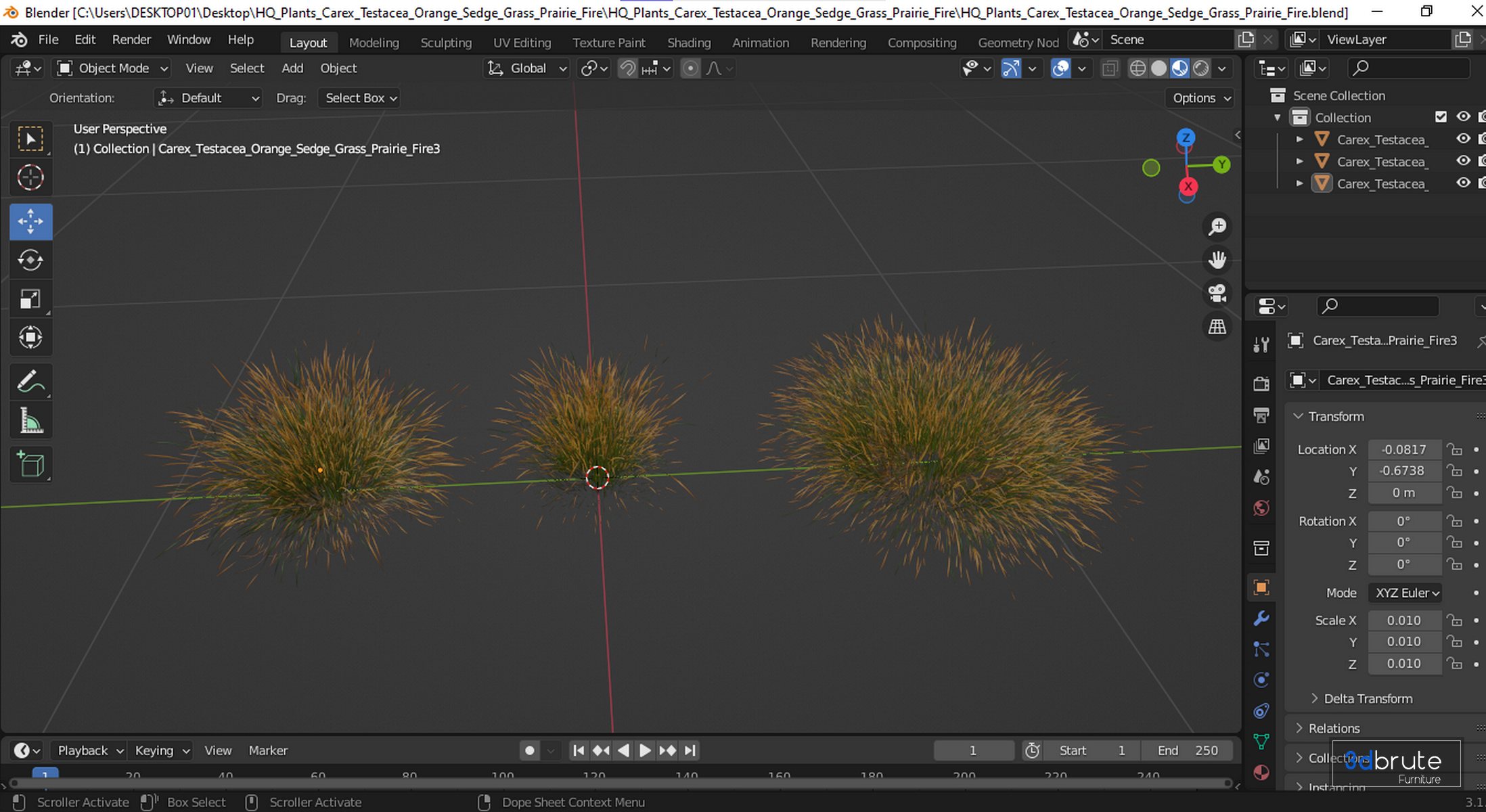Screen dimensions: 1486x812
Task: Select the Move tool
Action: point(30,221)
